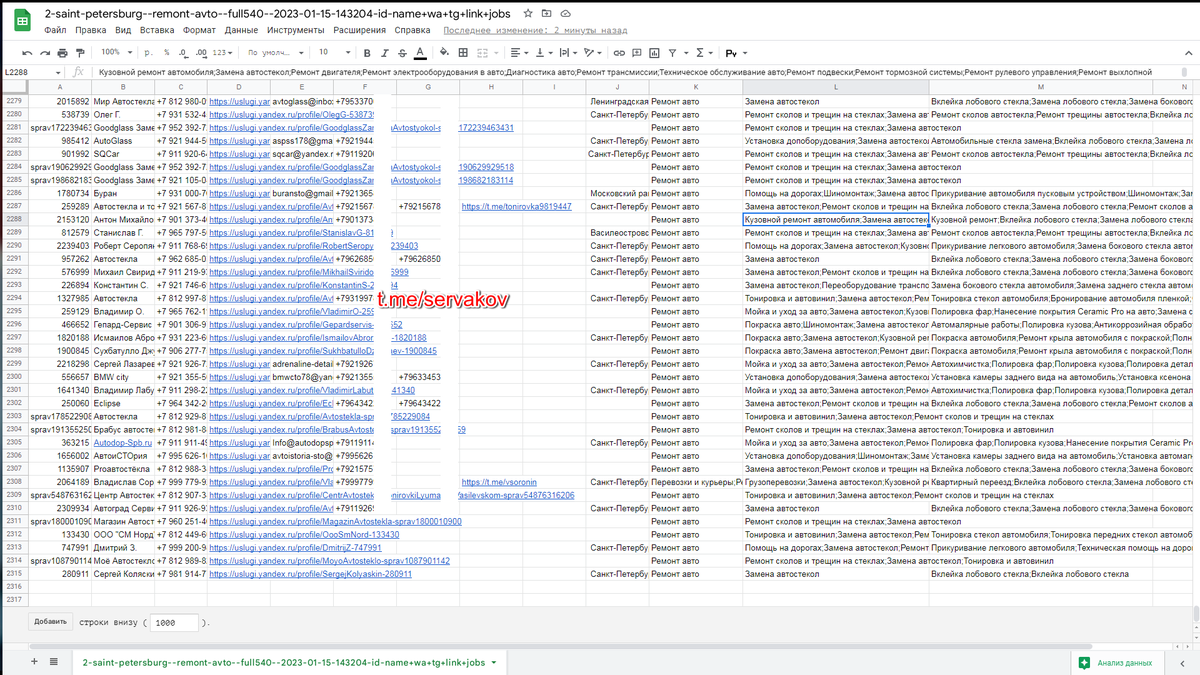The height and width of the screenshot is (675, 1200).
Task: Open text rotation dropdown
Action: (593, 52)
